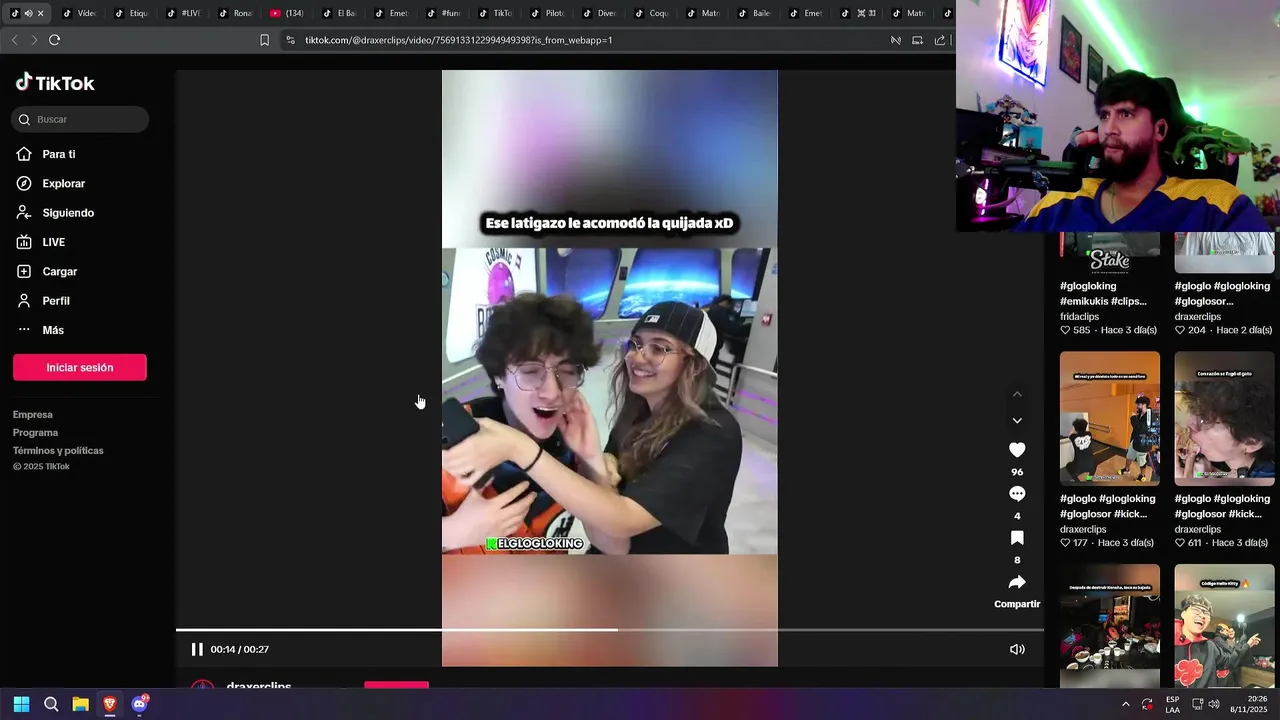1280x720 pixels.
Task: Open the fridaclips video with 585 likes
Action: [x=1110, y=252]
